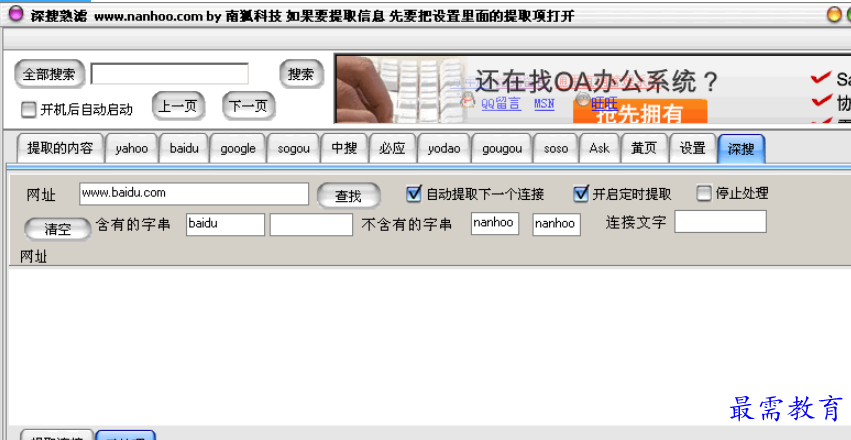Viewport: 851px width, 440px height.
Task: Click the 含有的字串 field containing baidu
Action: (225, 225)
